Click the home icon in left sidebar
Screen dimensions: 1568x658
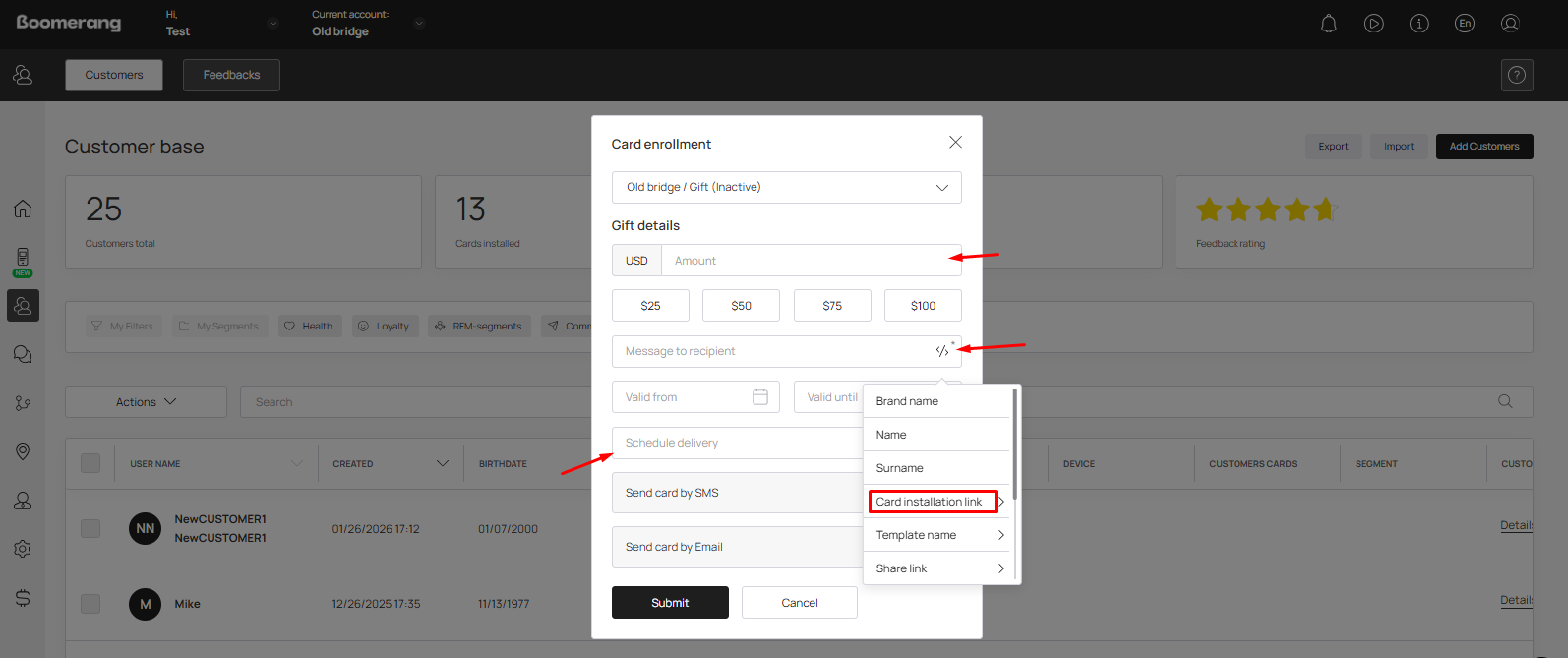tap(23, 209)
